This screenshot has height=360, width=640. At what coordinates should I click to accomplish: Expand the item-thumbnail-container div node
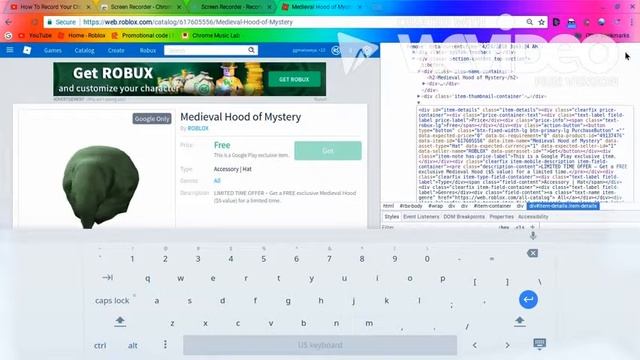coord(418,96)
